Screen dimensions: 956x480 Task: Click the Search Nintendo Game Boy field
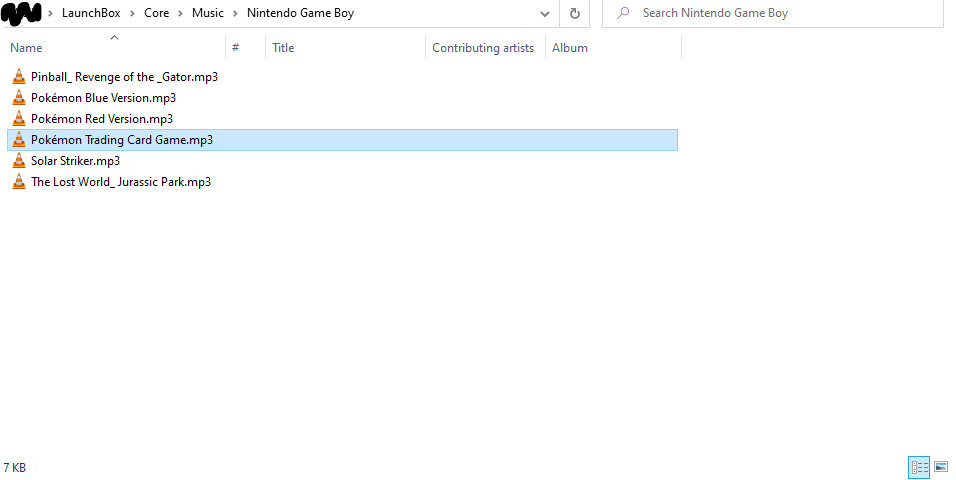(x=773, y=13)
